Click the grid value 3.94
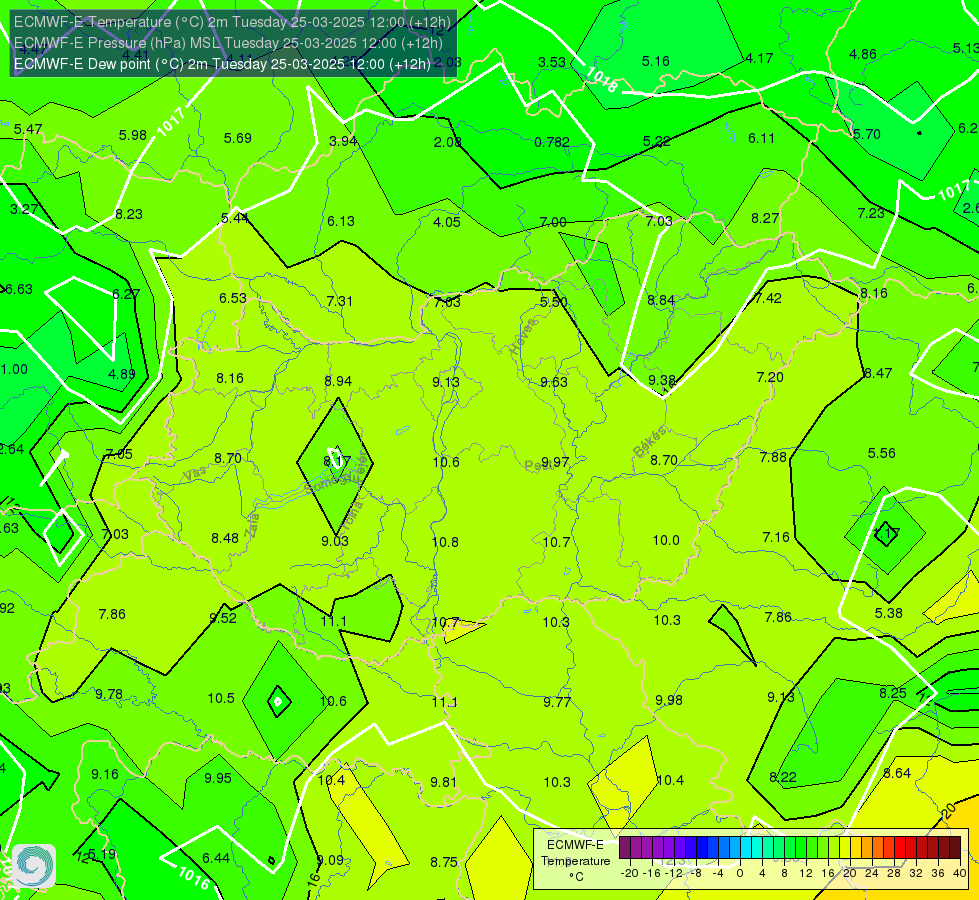The image size is (979, 900). click(x=343, y=141)
